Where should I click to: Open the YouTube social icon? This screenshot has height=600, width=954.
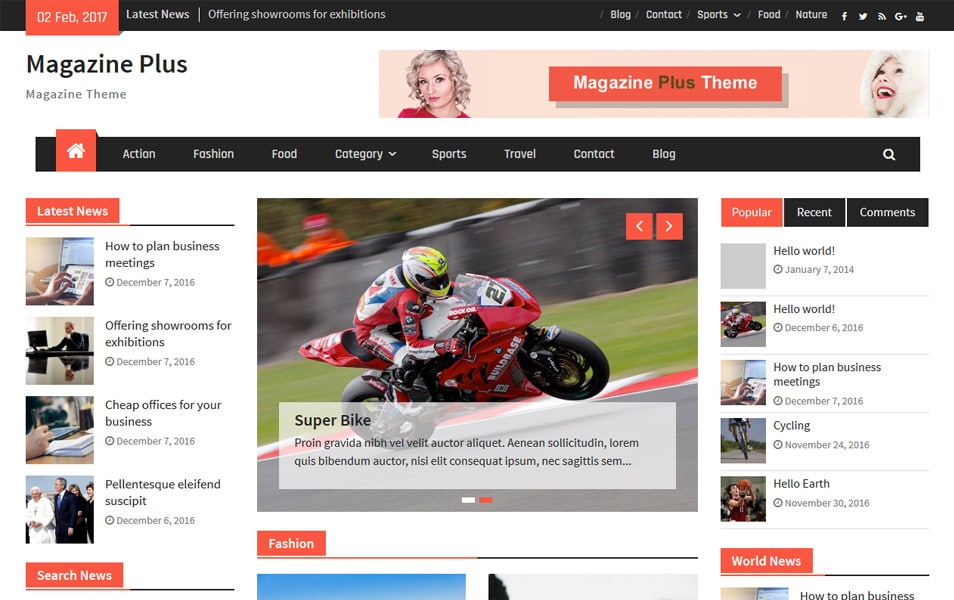[919, 16]
